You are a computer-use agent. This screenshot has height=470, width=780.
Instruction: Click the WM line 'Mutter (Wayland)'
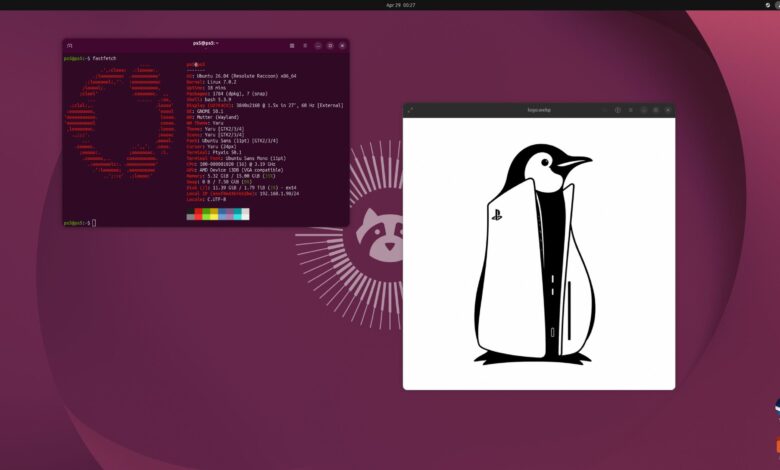(218, 117)
